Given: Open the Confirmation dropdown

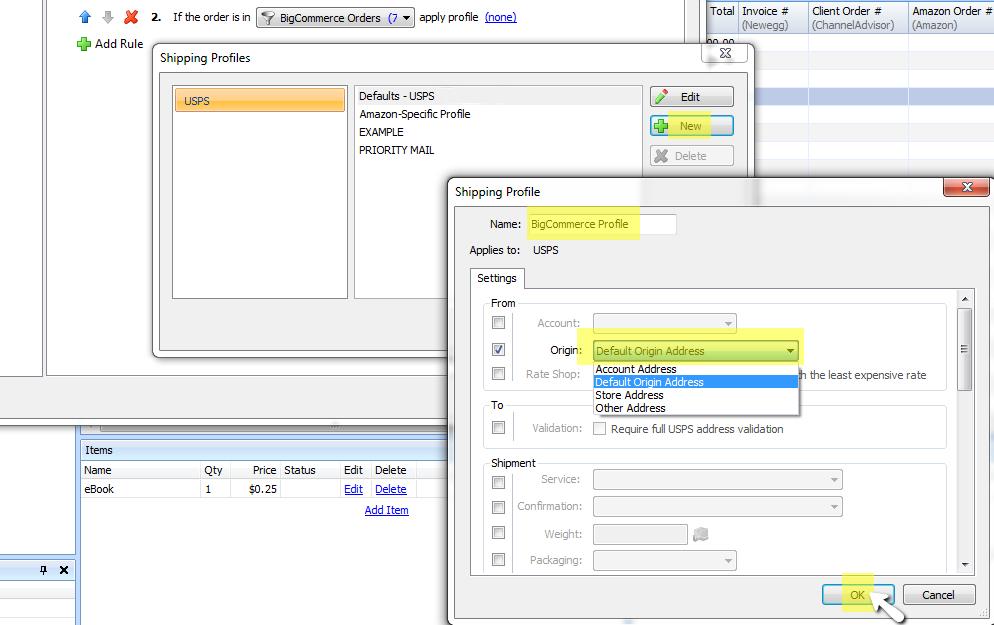Looking at the screenshot, I should [x=718, y=506].
